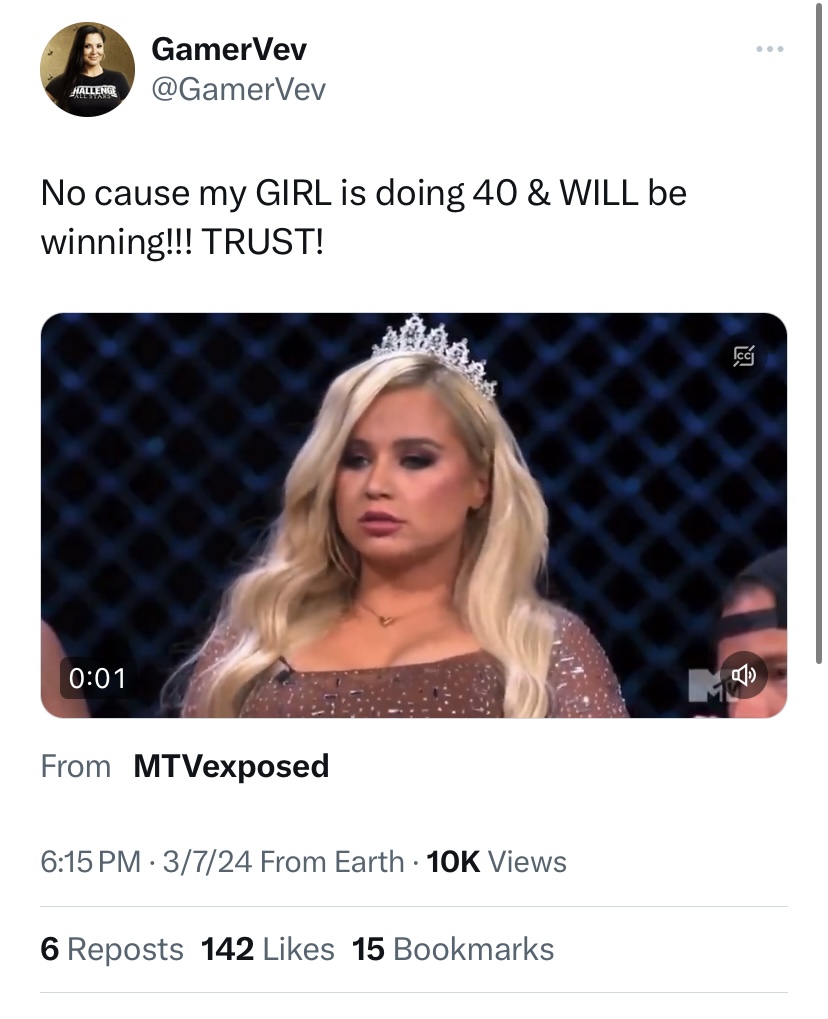
Task: Toggle closed captions on the video
Action: click(744, 356)
